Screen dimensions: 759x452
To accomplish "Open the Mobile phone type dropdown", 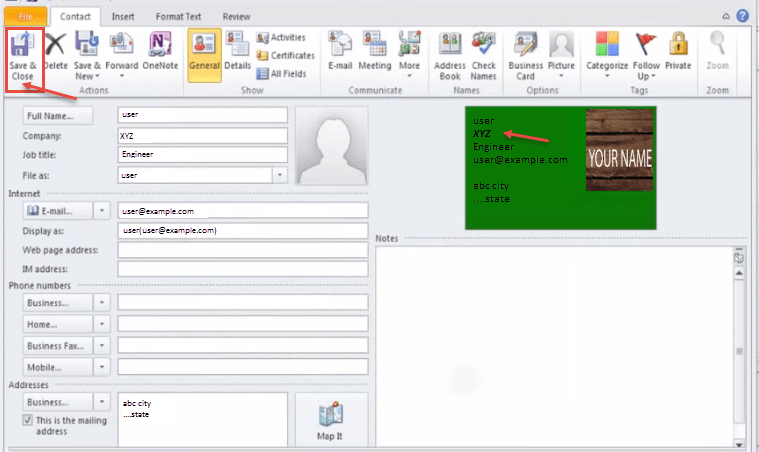I will point(102,367).
